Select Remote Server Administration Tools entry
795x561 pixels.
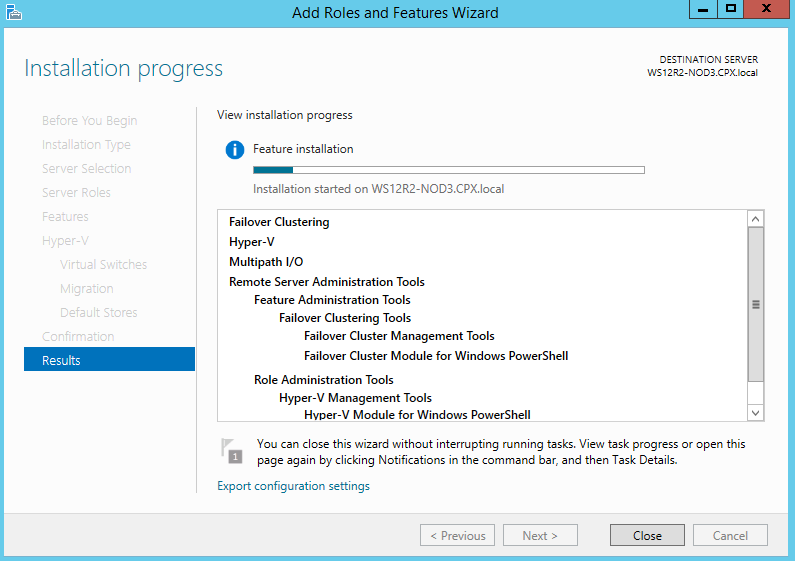click(327, 282)
